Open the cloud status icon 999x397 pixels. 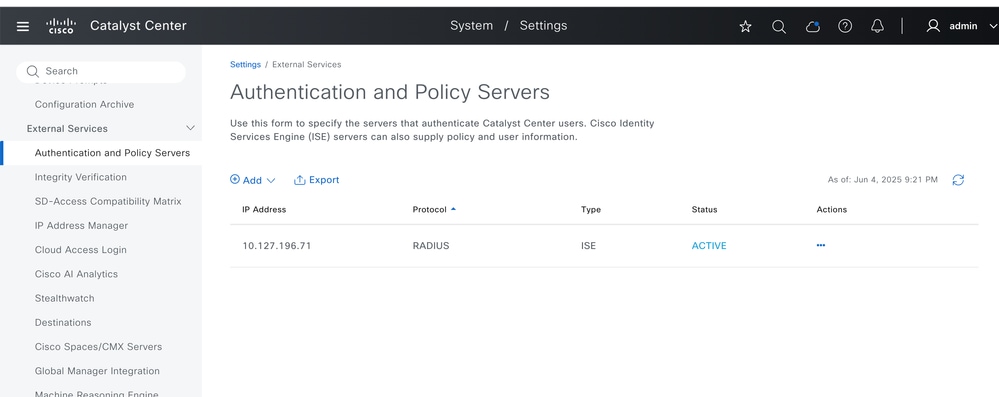pos(812,26)
